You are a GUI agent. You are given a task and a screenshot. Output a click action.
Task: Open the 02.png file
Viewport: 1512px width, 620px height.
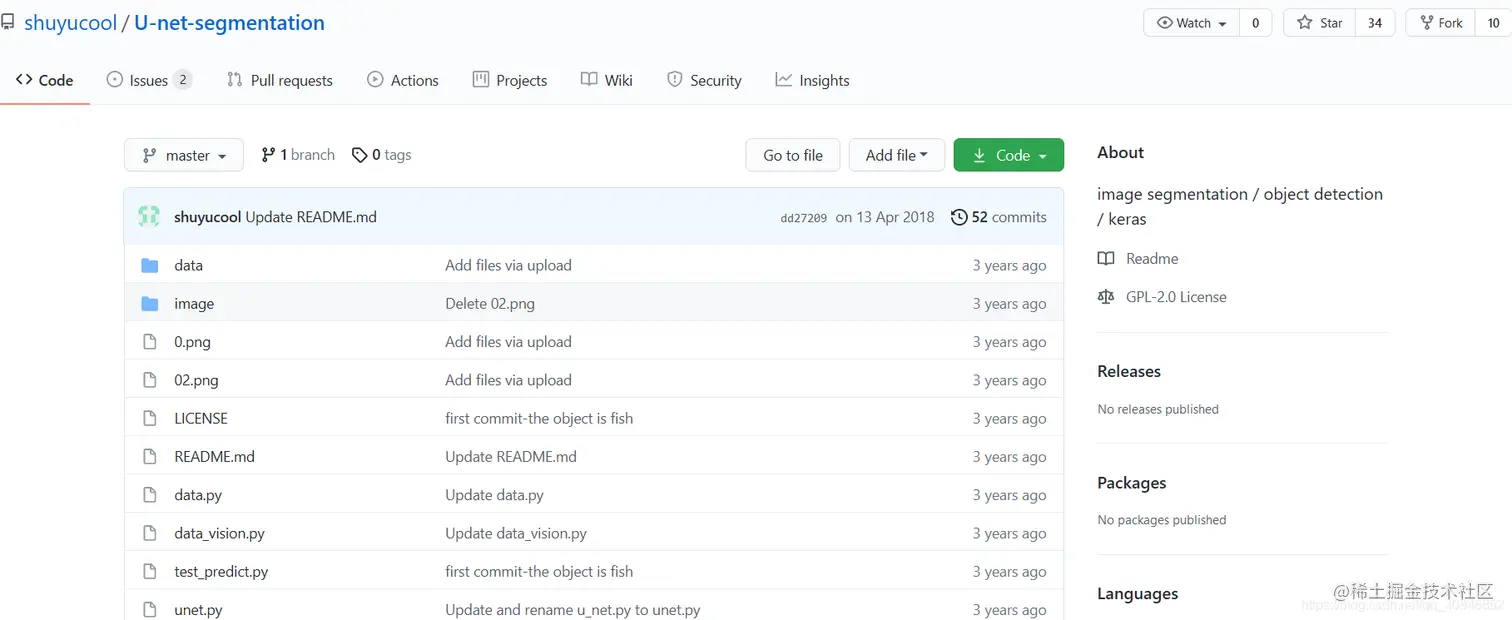pos(196,380)
